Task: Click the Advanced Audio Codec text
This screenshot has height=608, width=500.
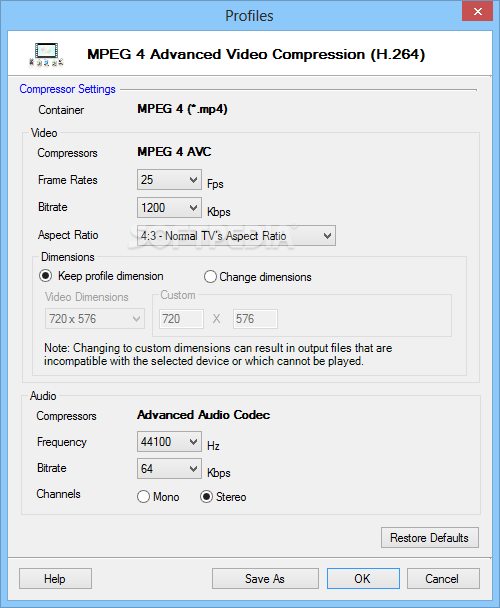Action: [204, 415]
